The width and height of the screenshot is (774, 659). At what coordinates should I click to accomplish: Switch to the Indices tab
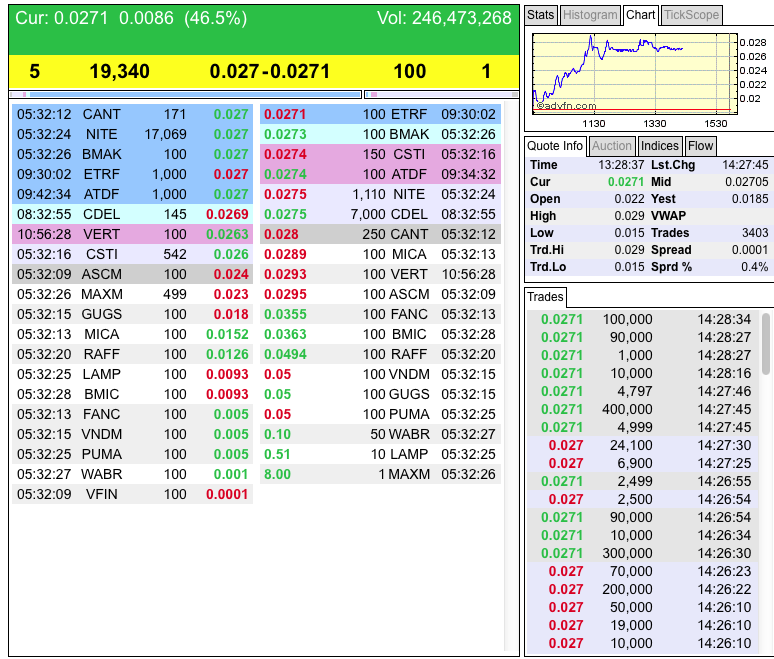(x=659, y=146)
